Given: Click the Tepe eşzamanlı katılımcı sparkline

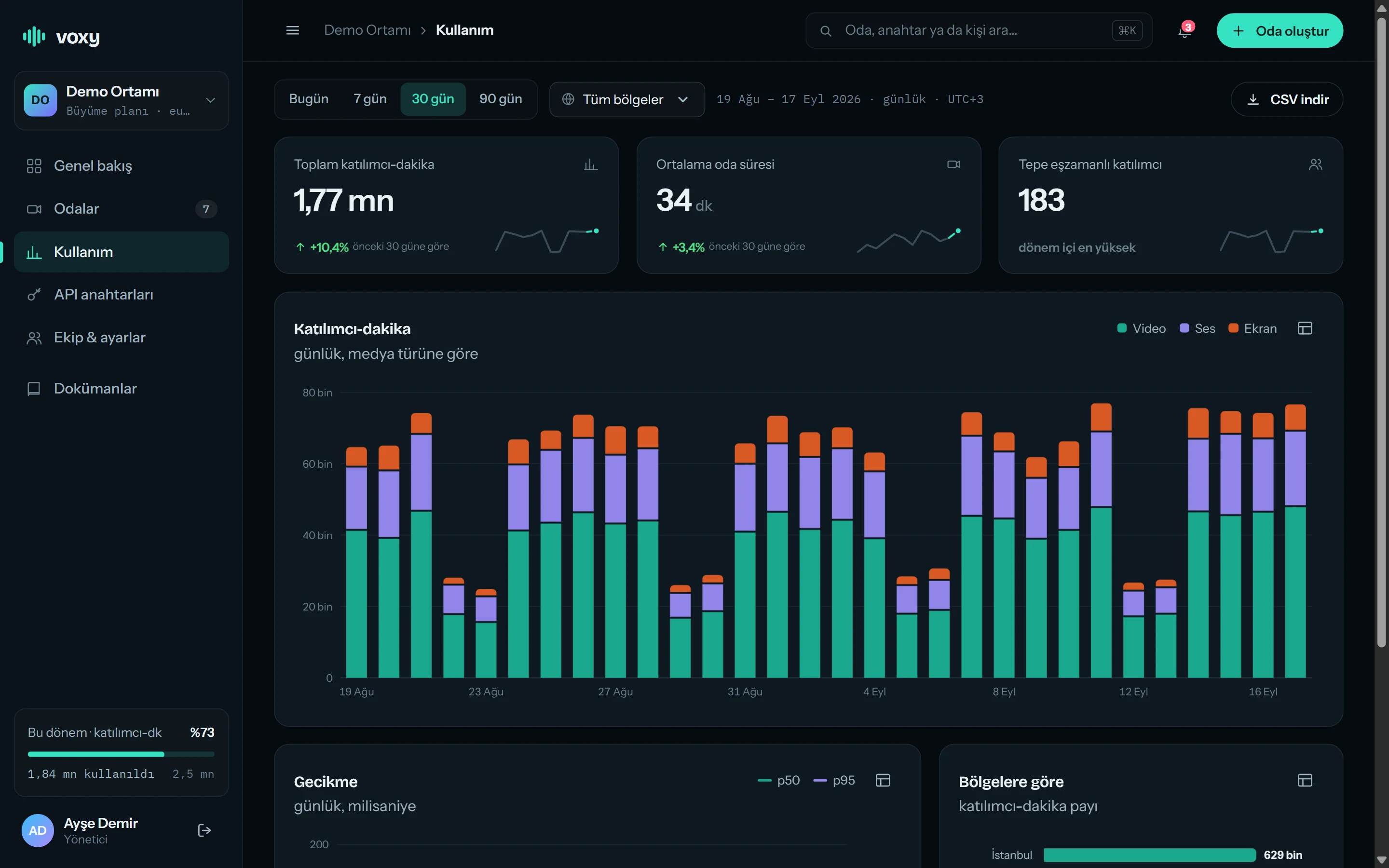Looking at the screenshot, I should click(x=1271, y=241).
